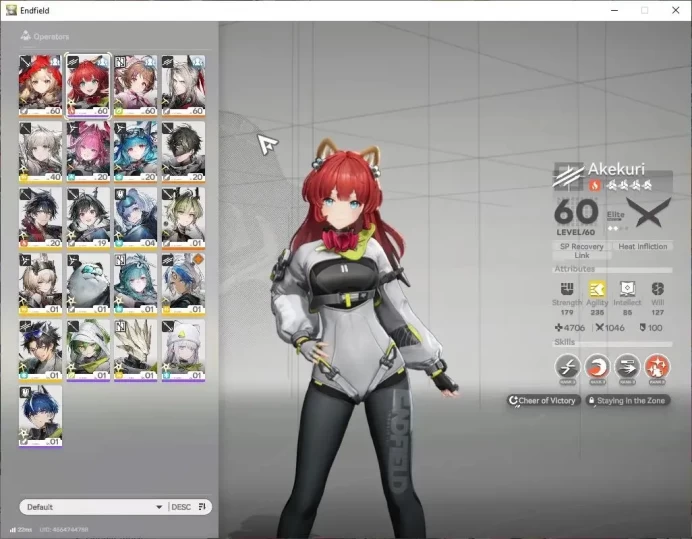The image size is (692, 539).
Task: Click the Heat element icon under Akekuri
Action: point(594,185)
